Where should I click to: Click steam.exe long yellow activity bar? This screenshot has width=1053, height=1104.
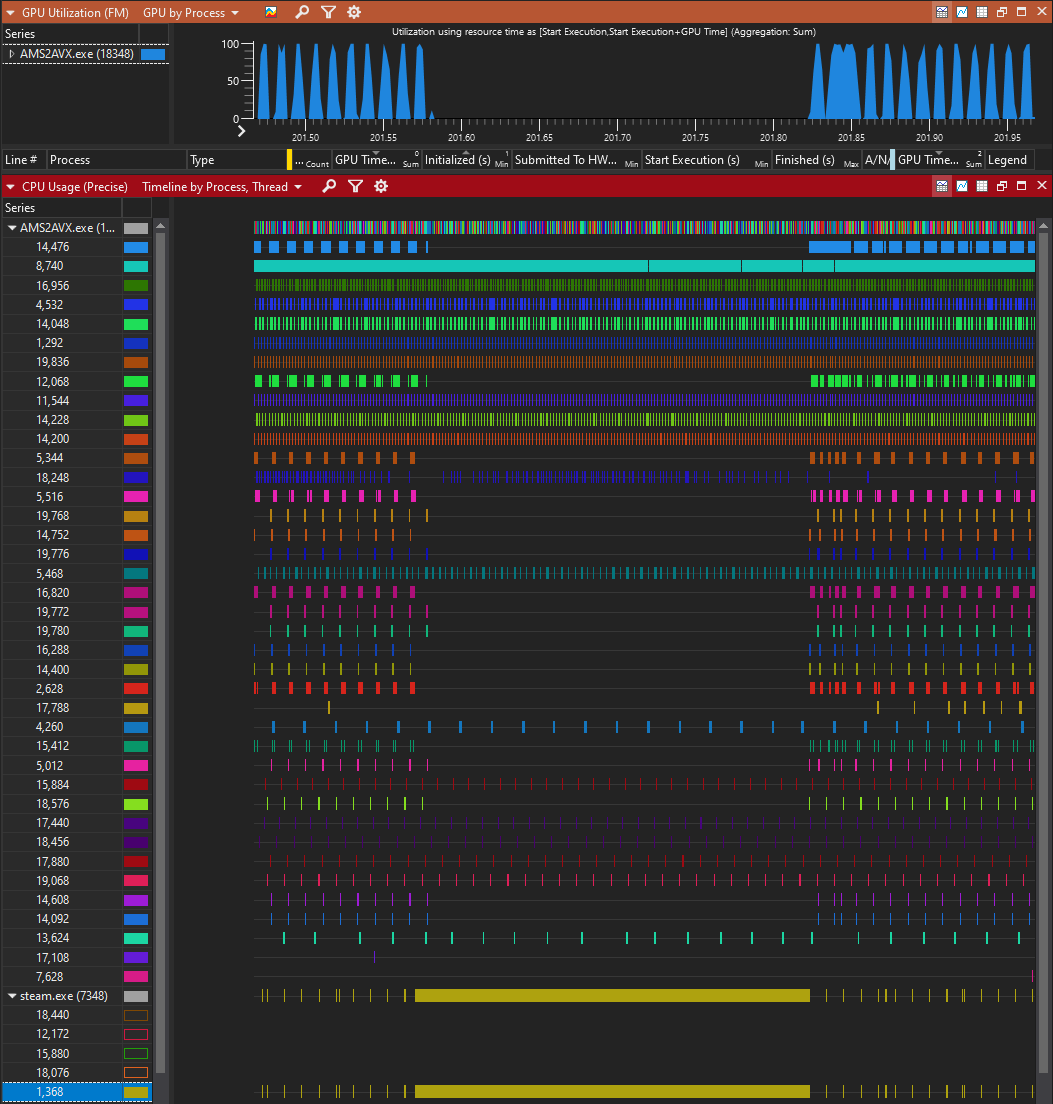(612, 996)
